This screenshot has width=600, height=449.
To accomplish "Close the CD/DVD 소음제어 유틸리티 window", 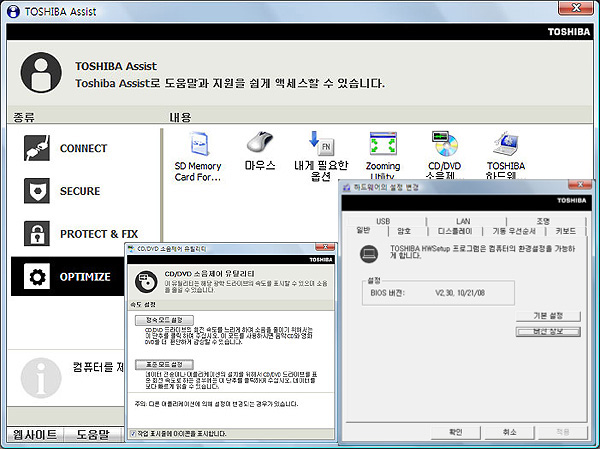I will [x=325, y=247].
